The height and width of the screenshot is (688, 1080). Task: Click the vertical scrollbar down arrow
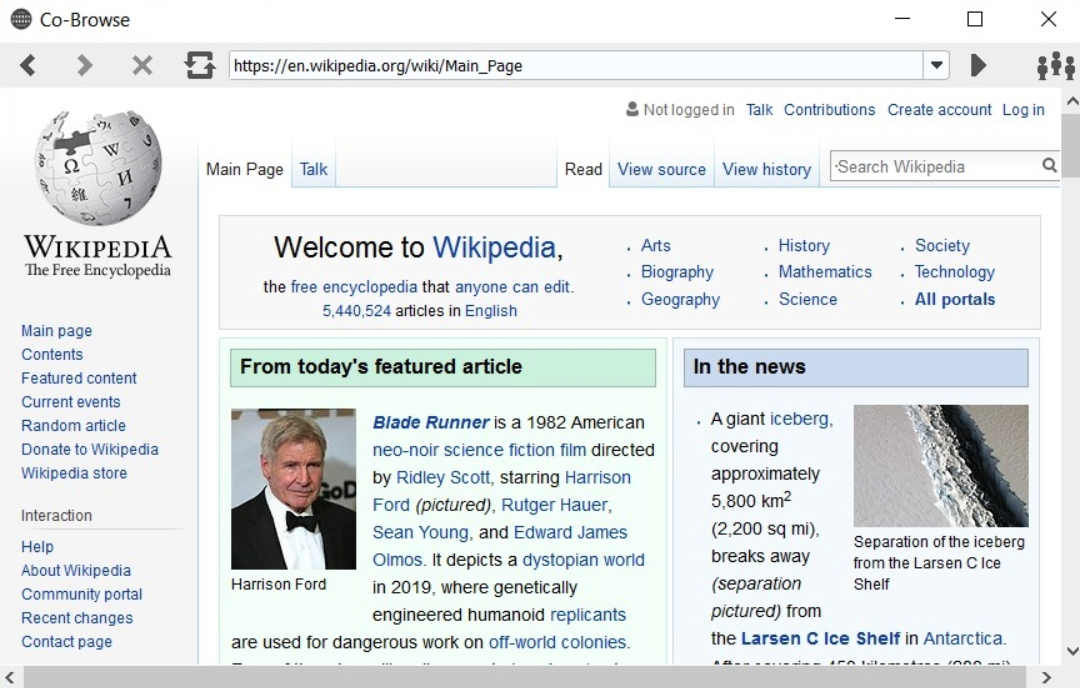(x=1071, y=649)
